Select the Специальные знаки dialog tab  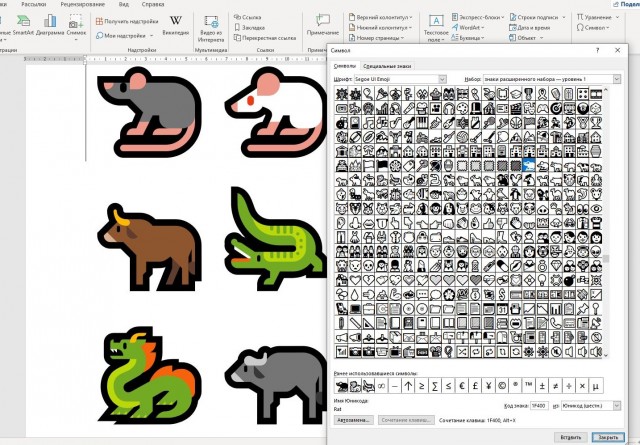click(387, 66)
